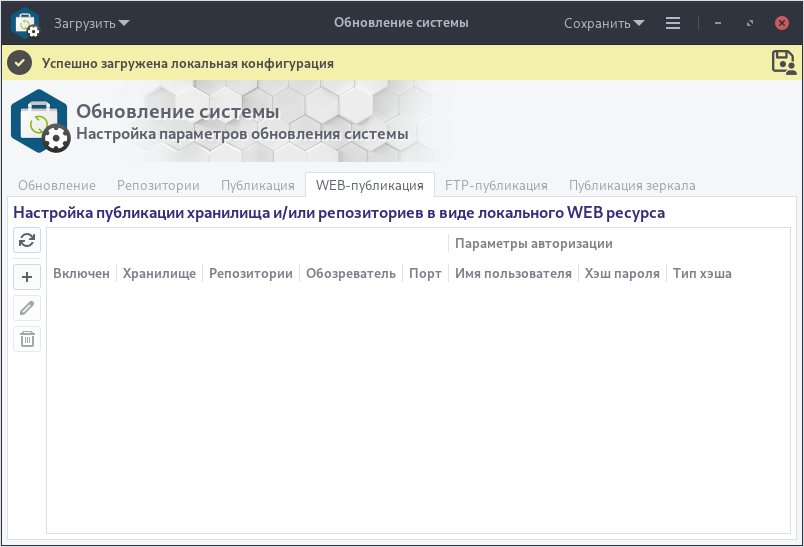Open the Публикация зеркала tab
804x547 pixels.
(x=632, y=185)
